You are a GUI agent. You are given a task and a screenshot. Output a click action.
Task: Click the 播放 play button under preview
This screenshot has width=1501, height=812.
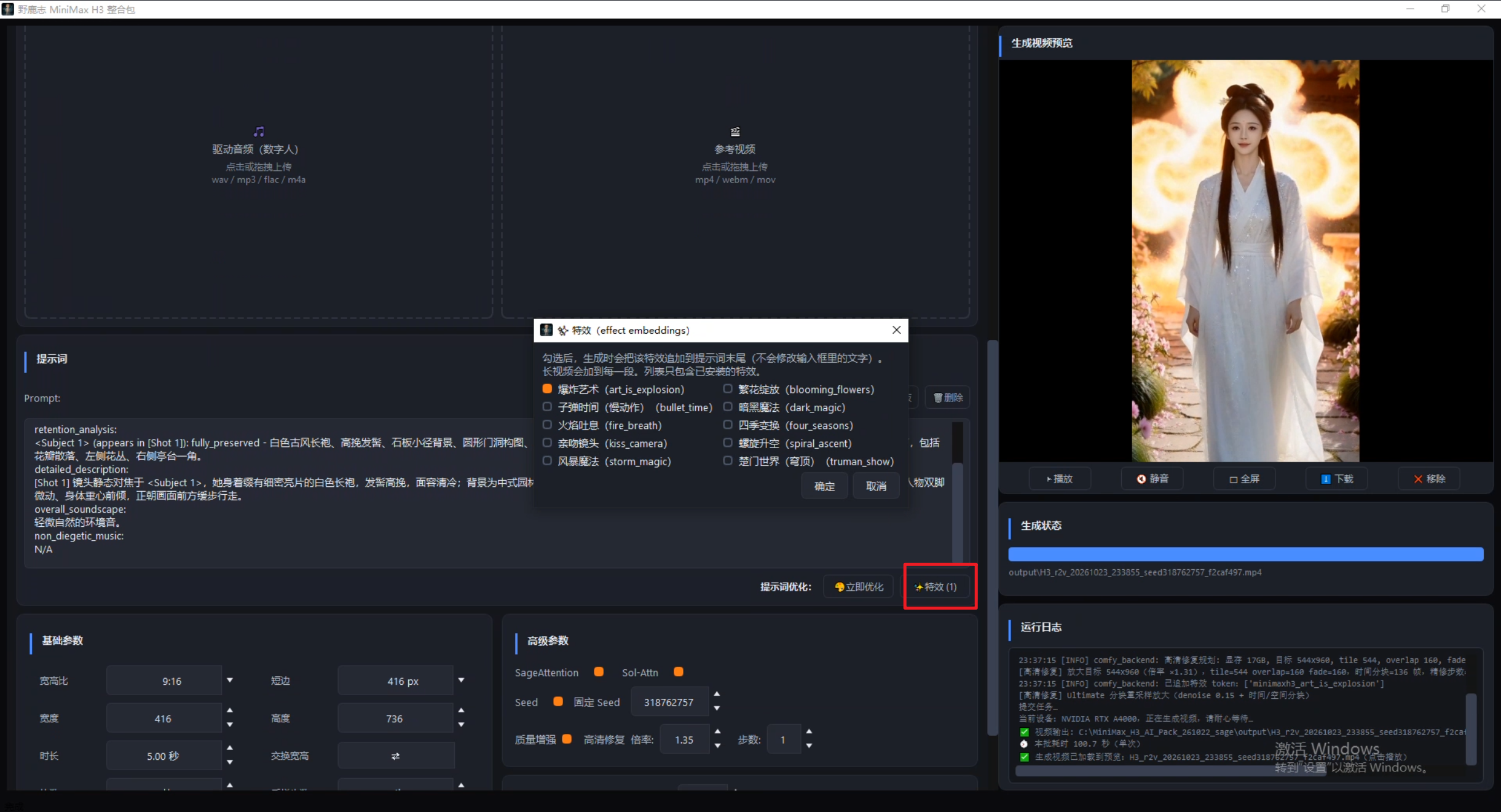pos(1060,479)
